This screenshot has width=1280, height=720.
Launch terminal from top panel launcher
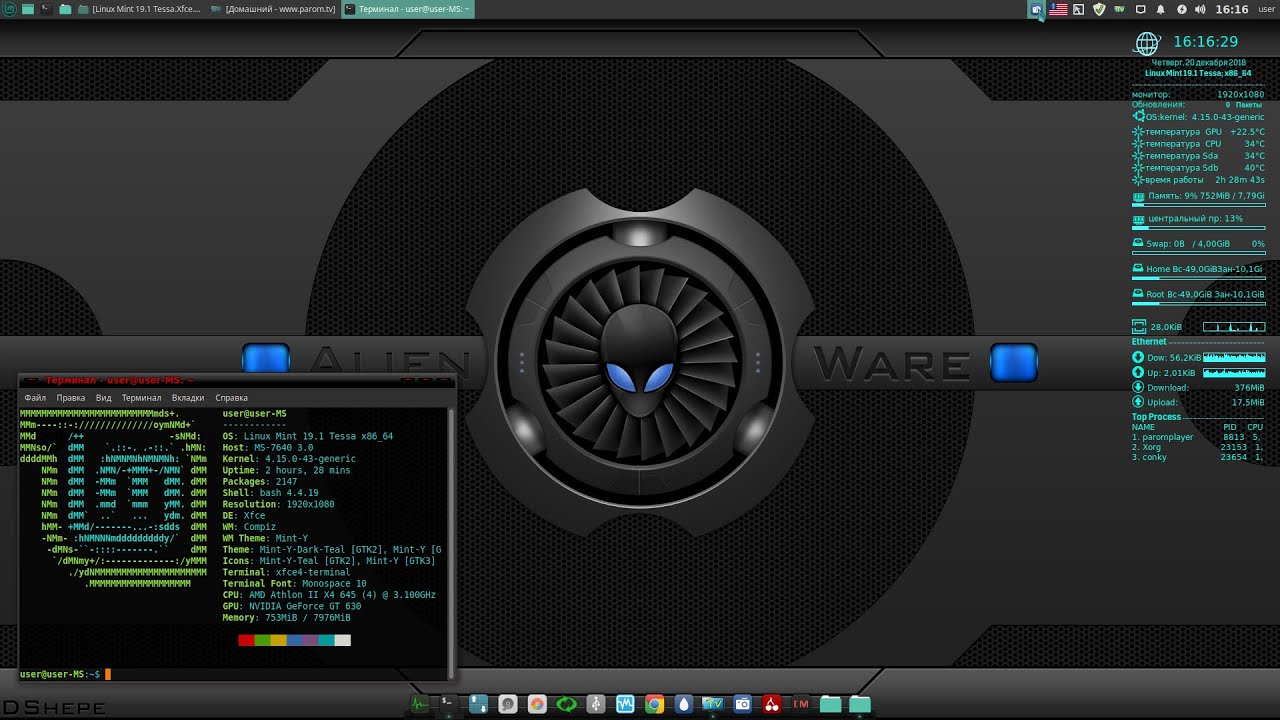[x=46, y=9]
